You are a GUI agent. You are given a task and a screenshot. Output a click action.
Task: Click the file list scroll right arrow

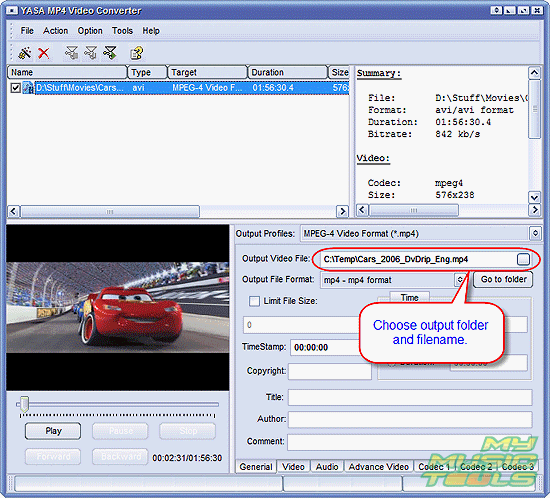[342, 211]
